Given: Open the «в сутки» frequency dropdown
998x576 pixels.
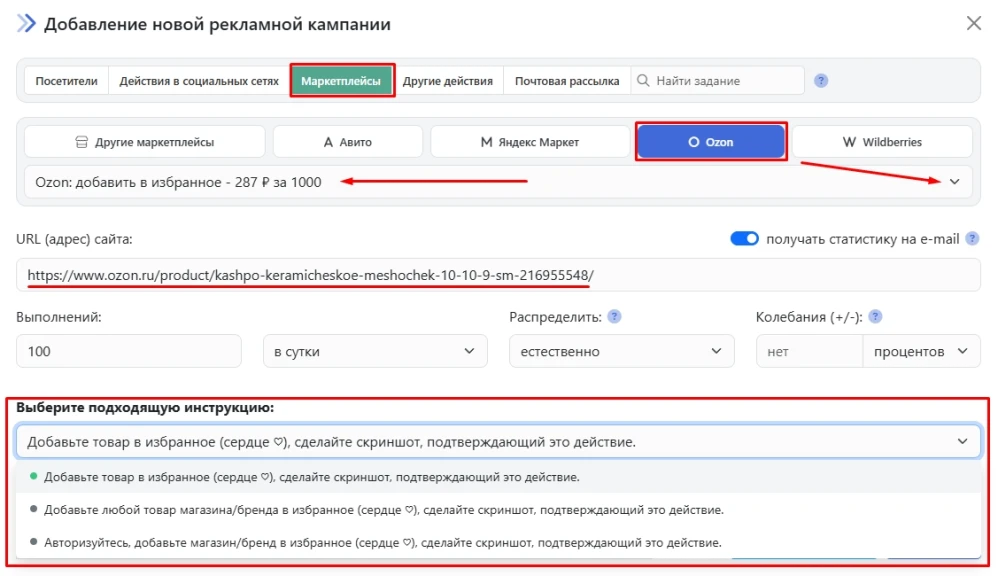Looking at the screenshot, I should click(375, 351).
